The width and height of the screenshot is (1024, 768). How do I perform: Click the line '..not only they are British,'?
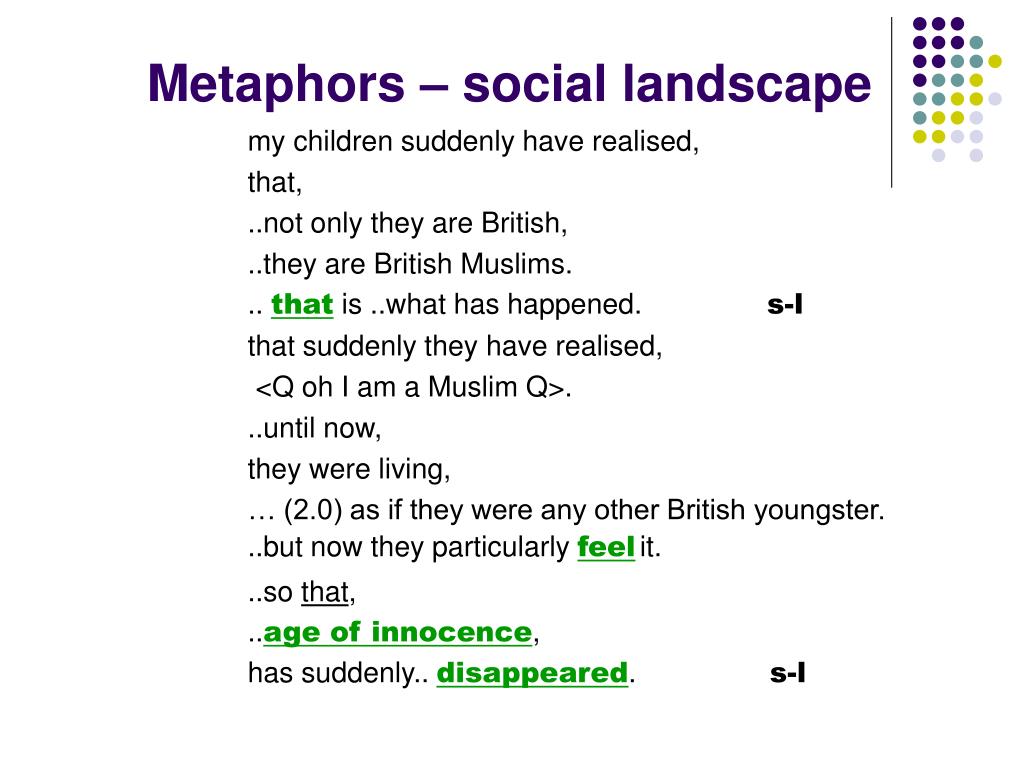click(408, 223)
